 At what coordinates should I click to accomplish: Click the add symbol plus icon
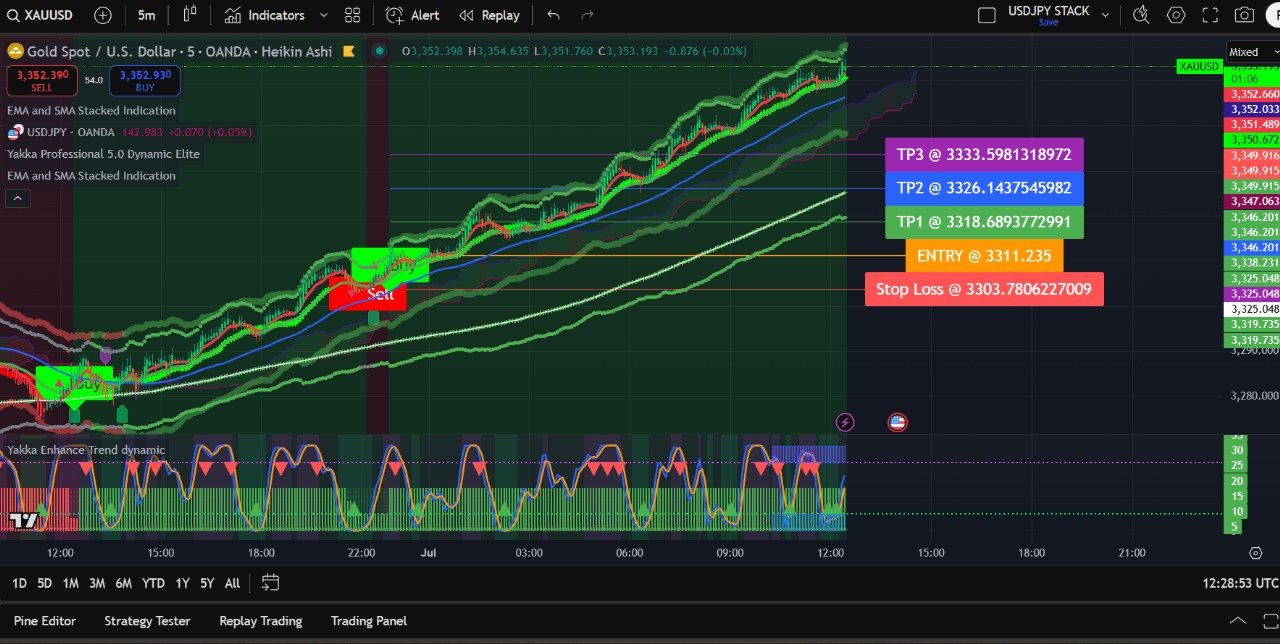103,15
